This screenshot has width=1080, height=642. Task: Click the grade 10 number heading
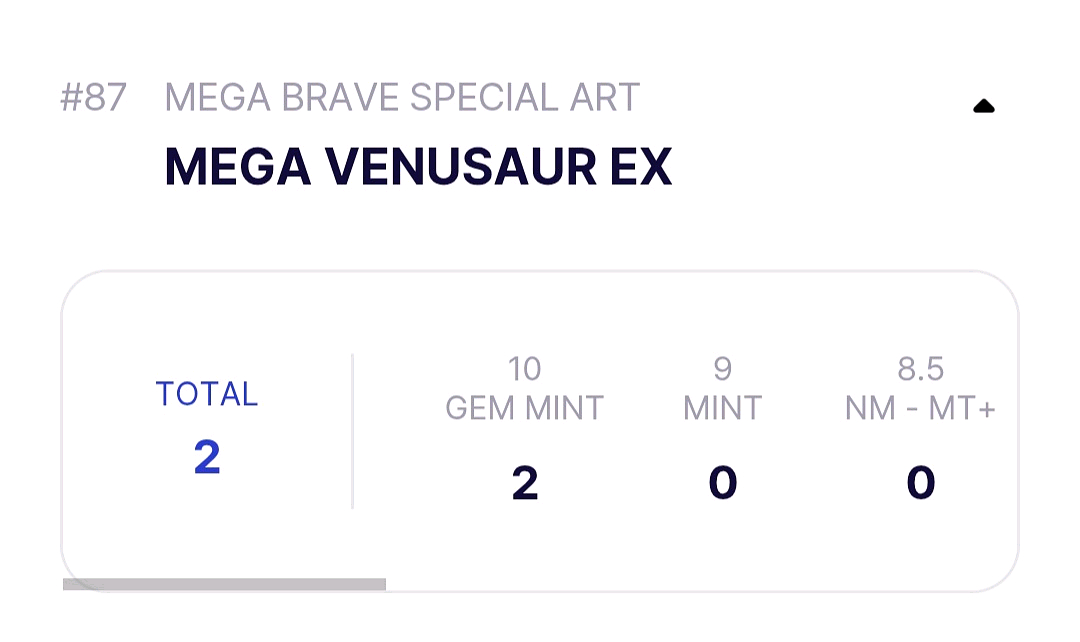[x=524, y=369]
